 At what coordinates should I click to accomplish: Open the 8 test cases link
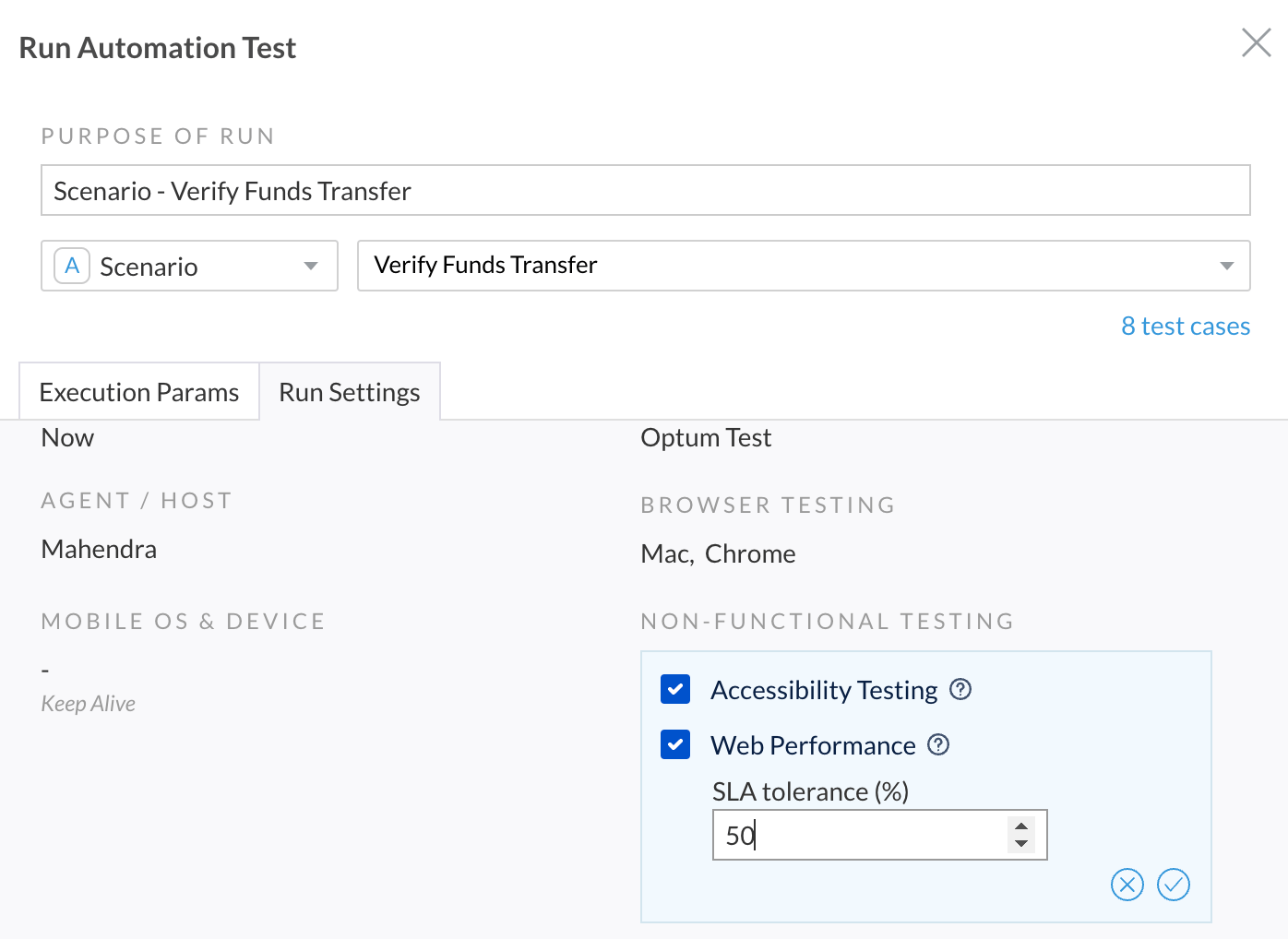coord(1186,326)
